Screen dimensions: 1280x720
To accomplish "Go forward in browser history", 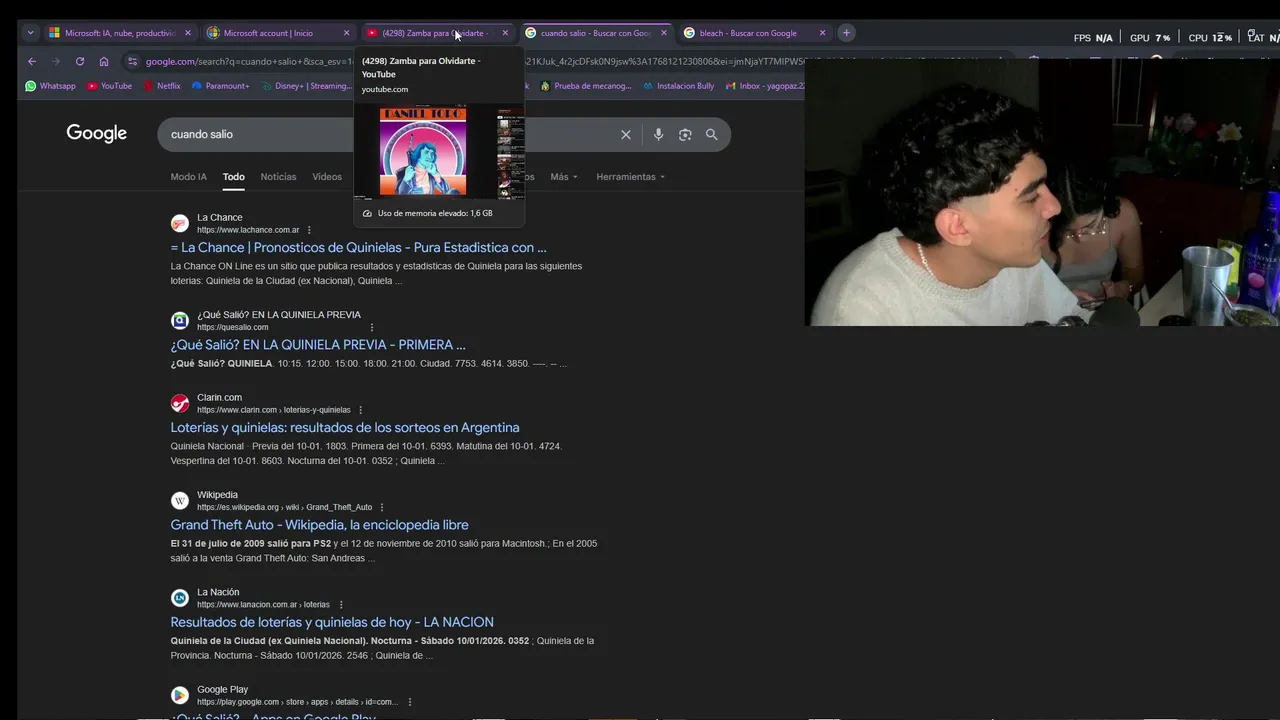I will tap(56, 61).
